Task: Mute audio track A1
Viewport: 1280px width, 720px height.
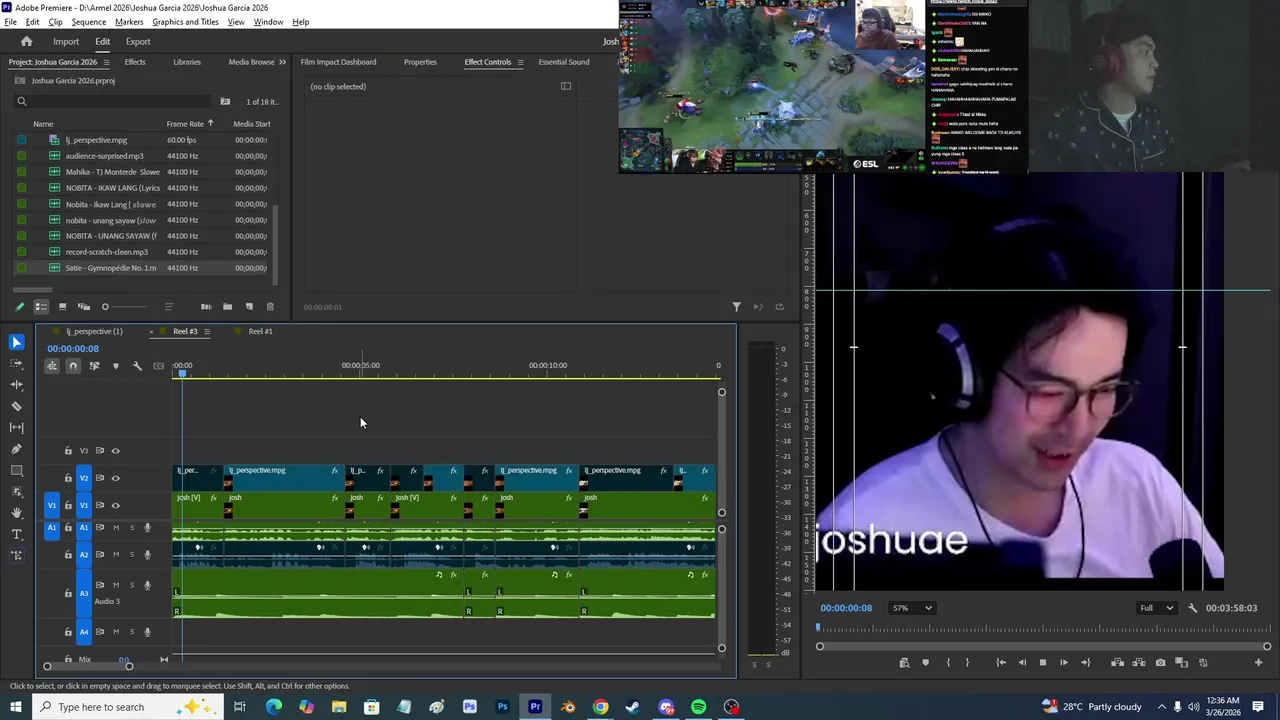Action: 116,528
